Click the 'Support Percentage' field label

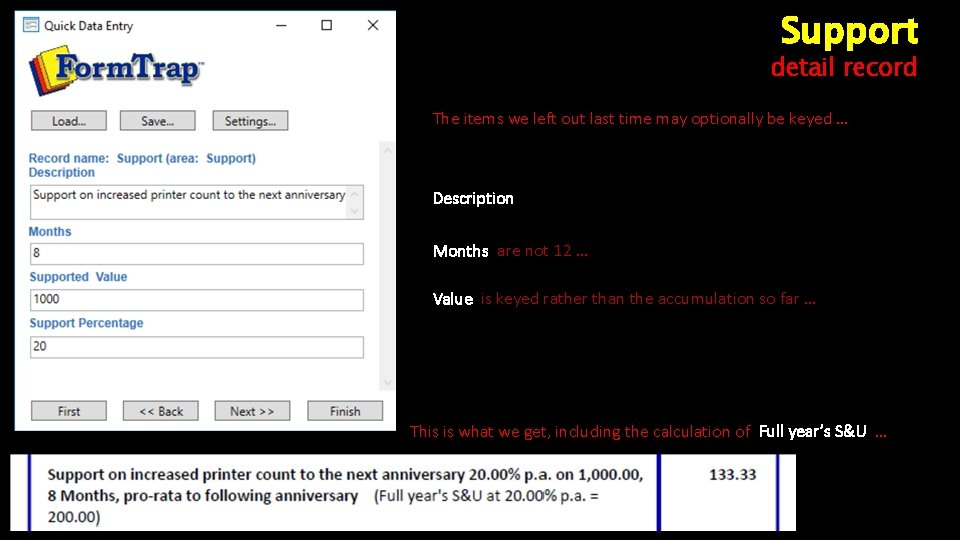point(86,323)
